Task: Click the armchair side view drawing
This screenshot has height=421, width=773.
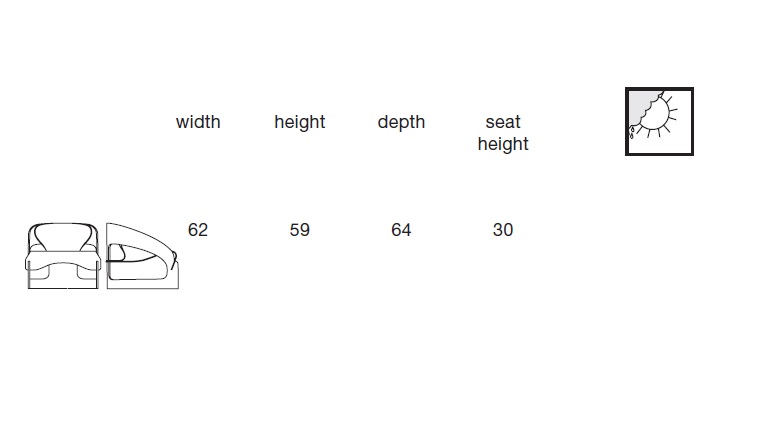Action: (x=142, y=255)
